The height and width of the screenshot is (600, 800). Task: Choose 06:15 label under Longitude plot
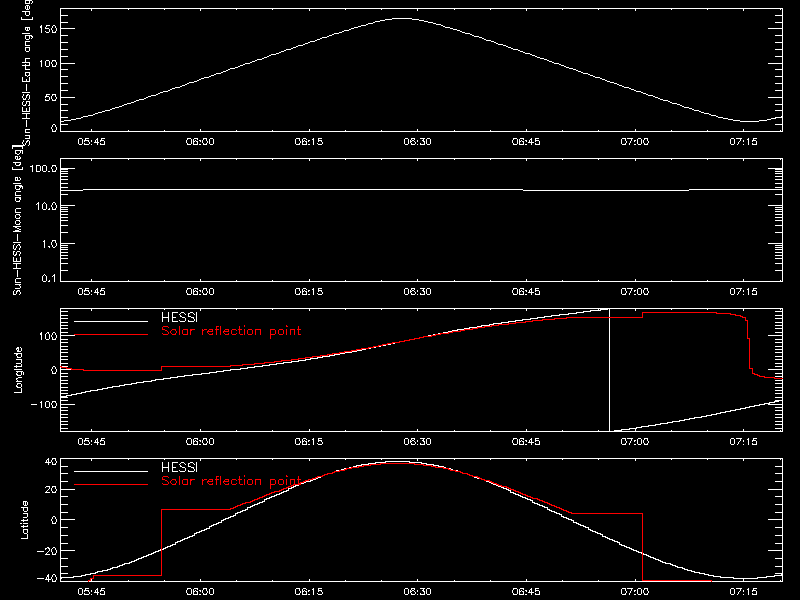click(x=309, y=442)
